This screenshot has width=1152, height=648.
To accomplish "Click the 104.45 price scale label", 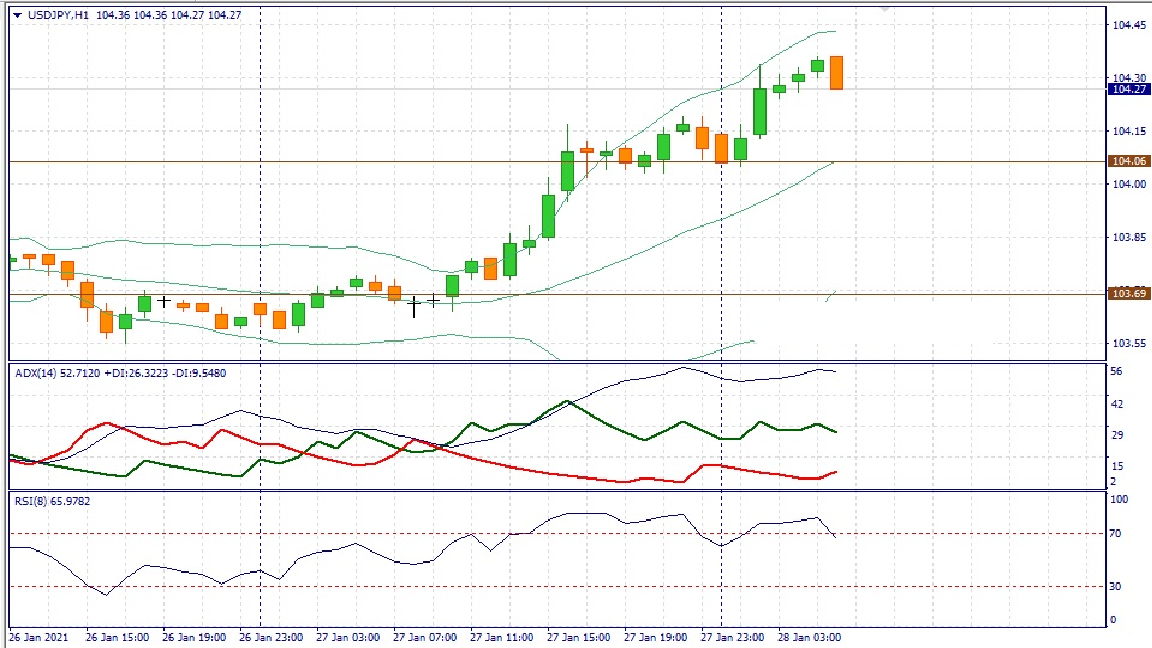I will click(1128, 25).
